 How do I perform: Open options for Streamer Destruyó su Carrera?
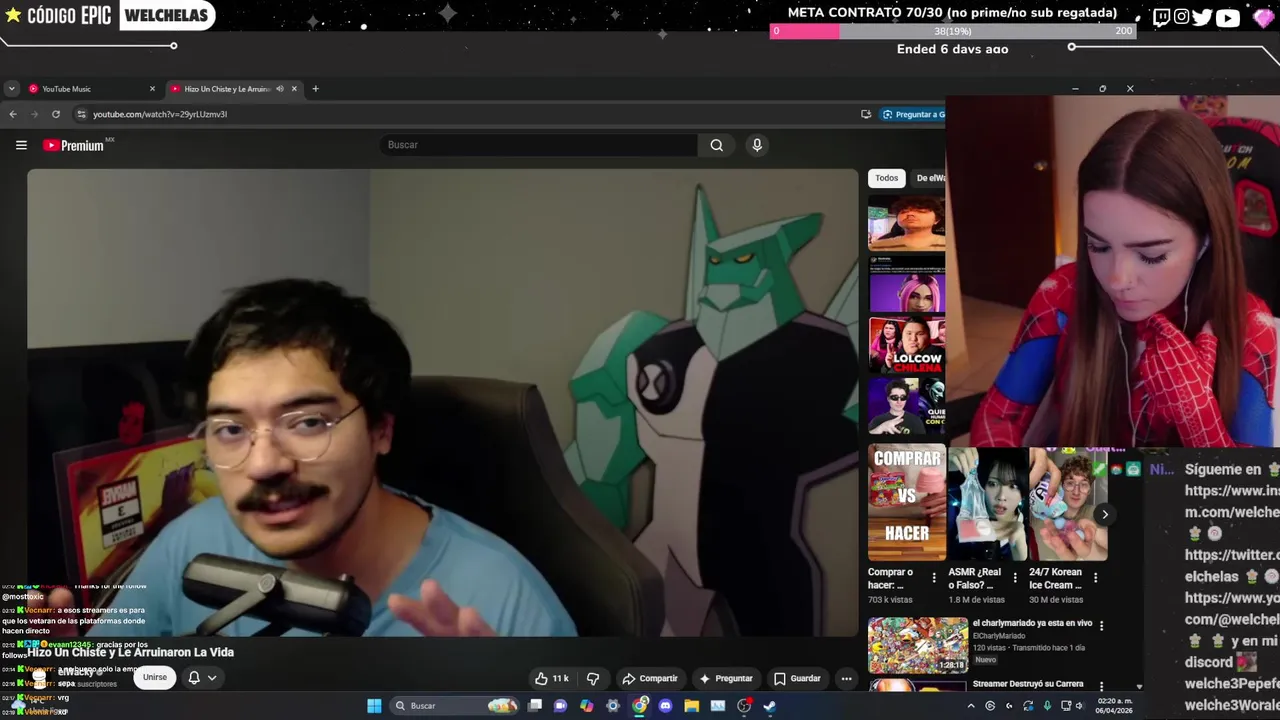[1101, 686]
